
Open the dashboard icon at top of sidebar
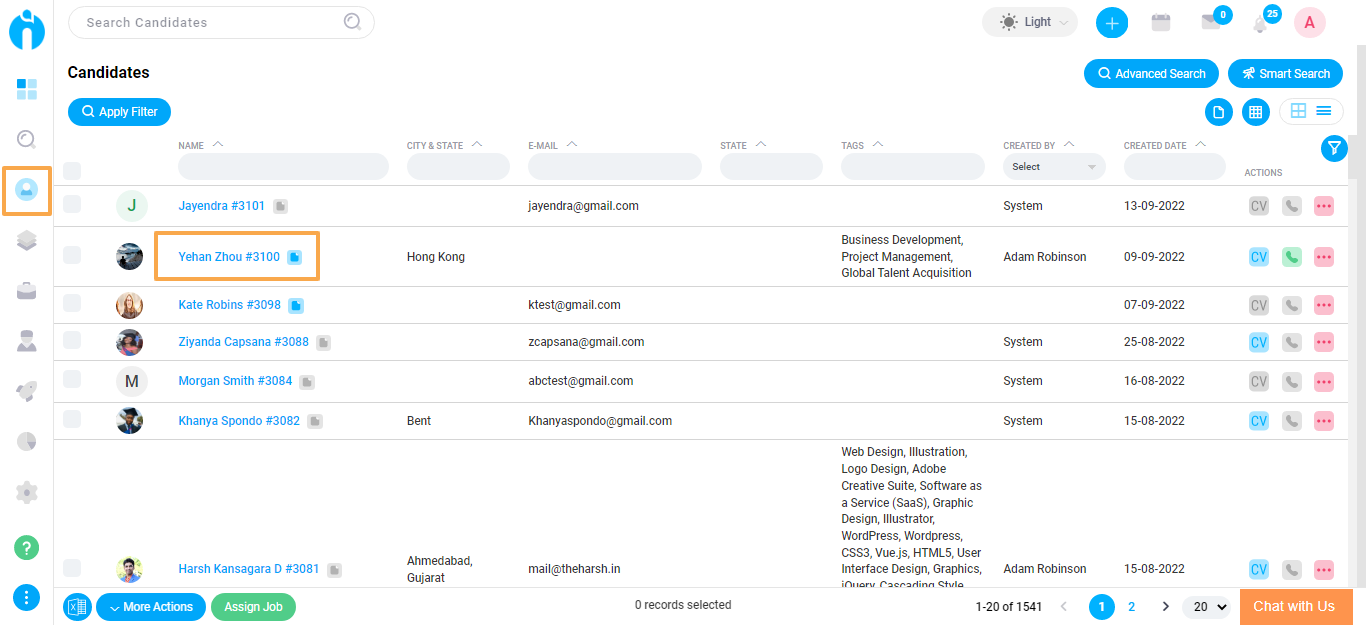point(27,89)
